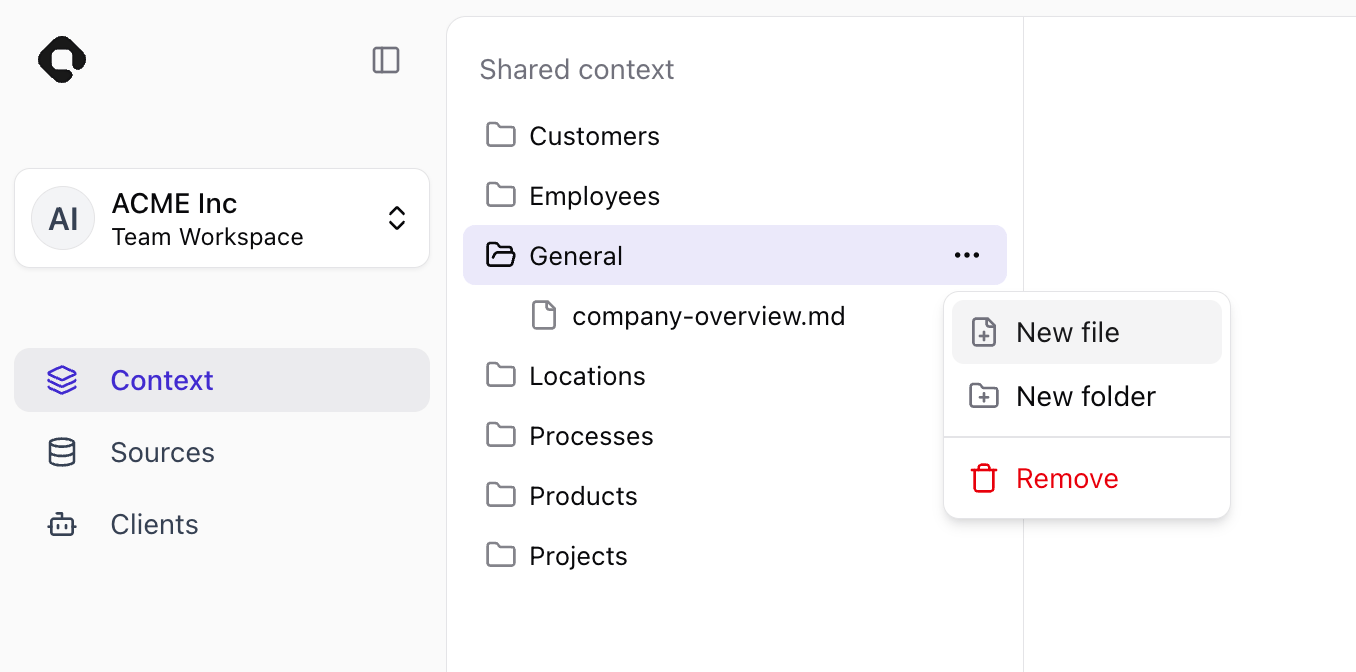Expand the Processes folder
Image resolution: width=1356 pixels, height=672 pixels.
click(x=735, y=435)
